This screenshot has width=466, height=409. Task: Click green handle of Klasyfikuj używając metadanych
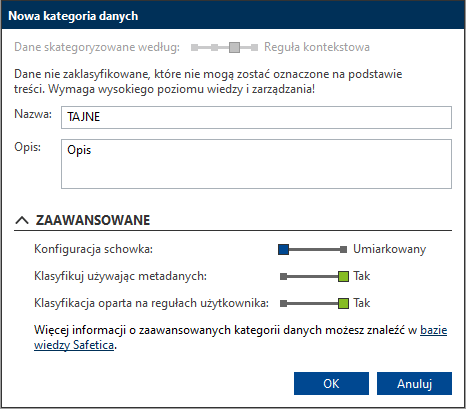(343, 276)
